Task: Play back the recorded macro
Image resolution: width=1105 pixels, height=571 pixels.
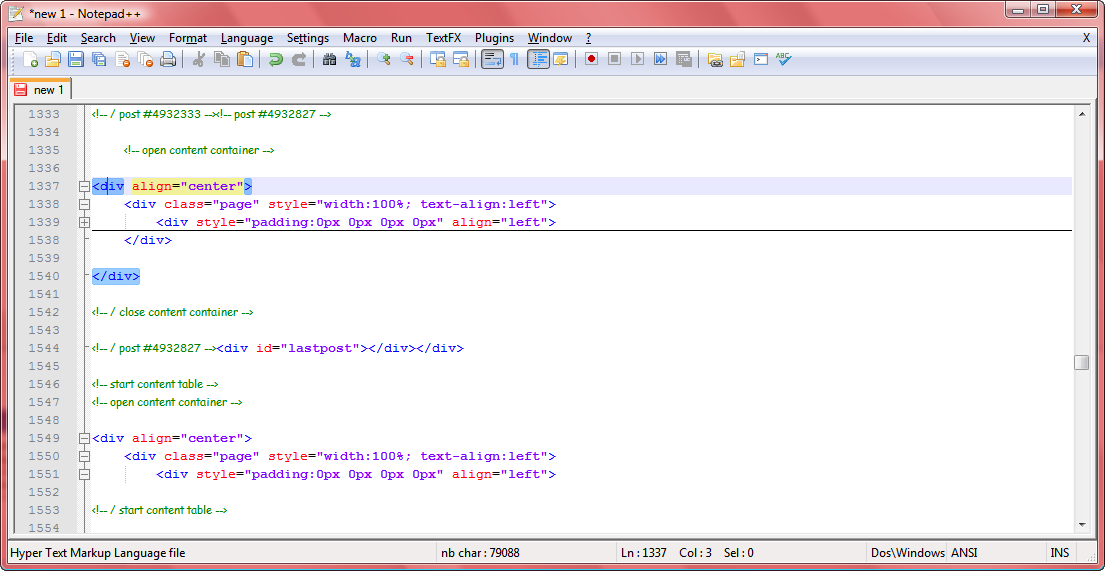Action: (x=637, y=60)
